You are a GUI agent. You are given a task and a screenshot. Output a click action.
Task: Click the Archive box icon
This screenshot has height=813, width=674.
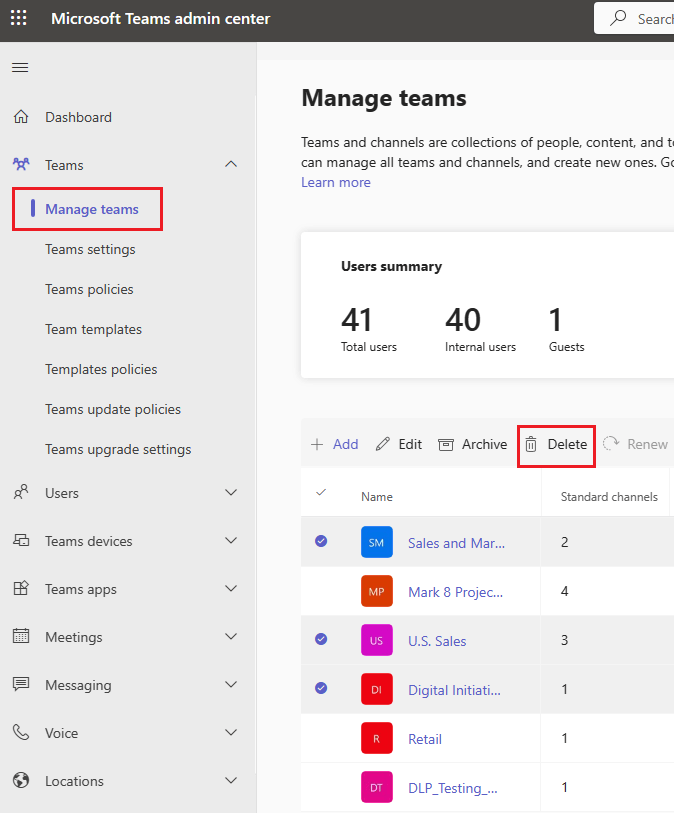tap(446, 444)
